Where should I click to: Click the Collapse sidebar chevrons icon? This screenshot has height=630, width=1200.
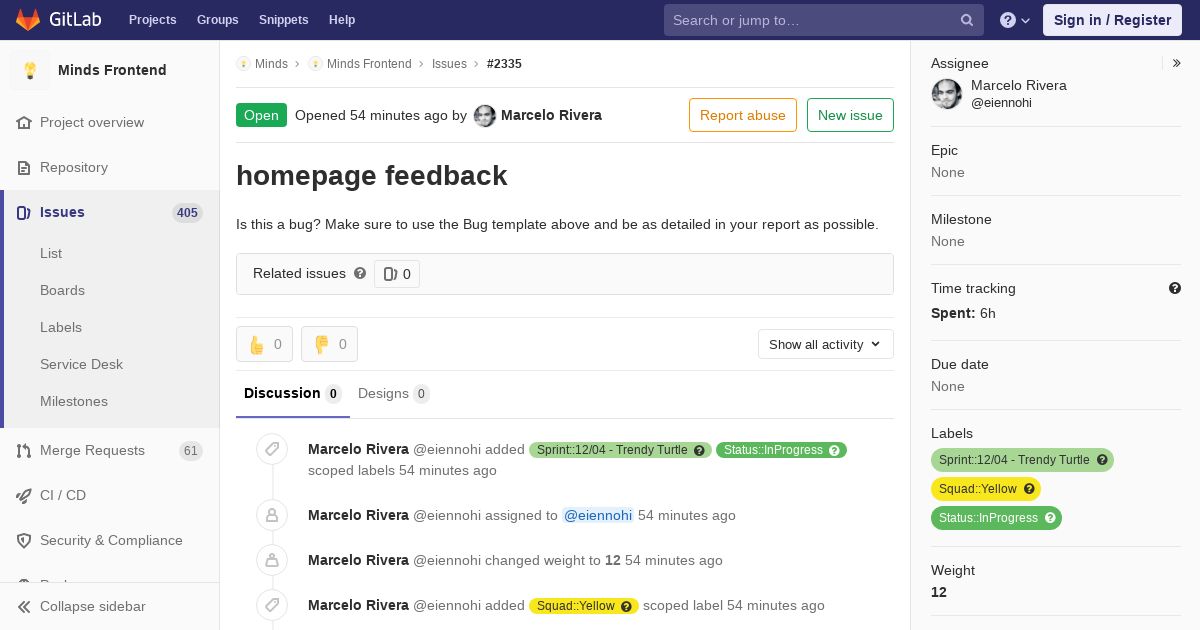[x=24, y=606]
